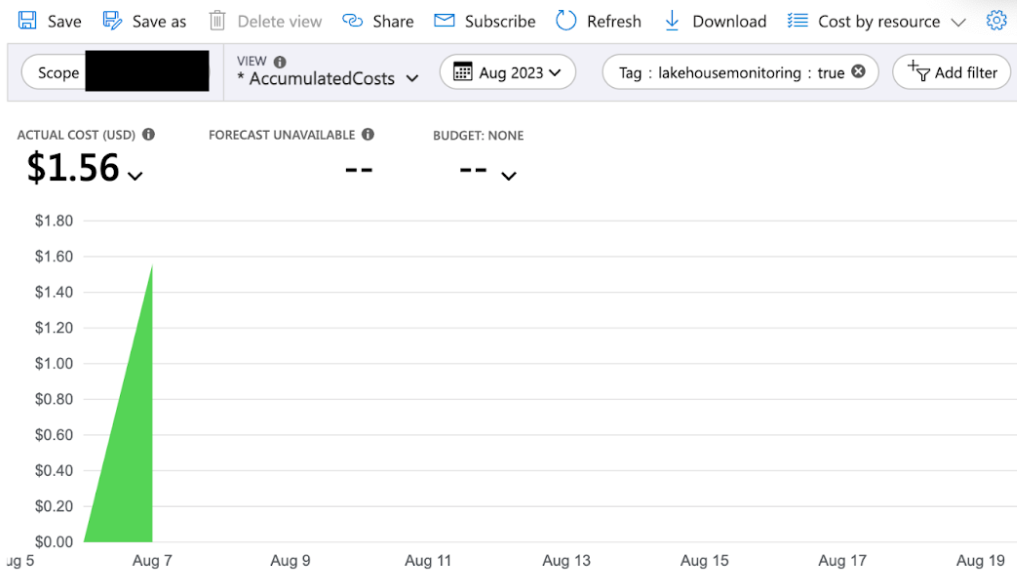The image size is (1017, 580).
Task: Click the calendar icon on the date filter
Action: click(463, 72)
